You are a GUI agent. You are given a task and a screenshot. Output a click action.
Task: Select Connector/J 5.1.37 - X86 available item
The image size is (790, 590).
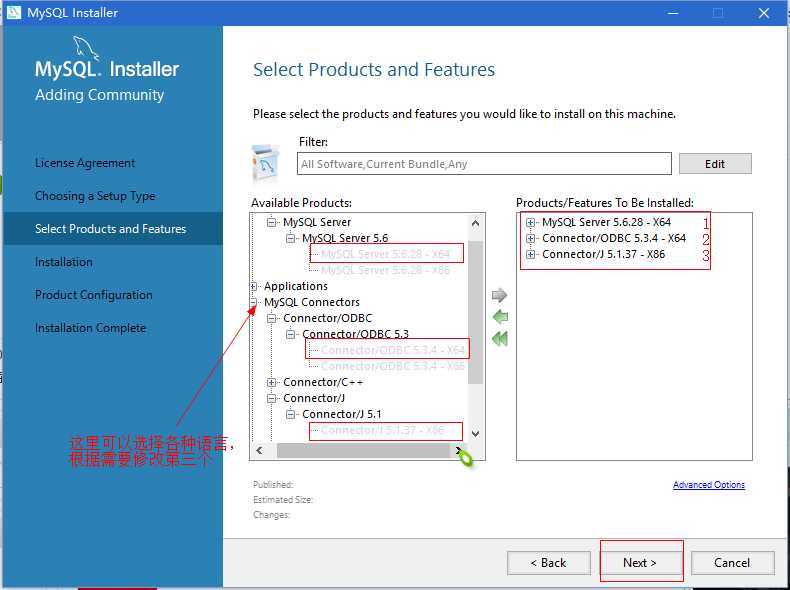coord(382,430)
